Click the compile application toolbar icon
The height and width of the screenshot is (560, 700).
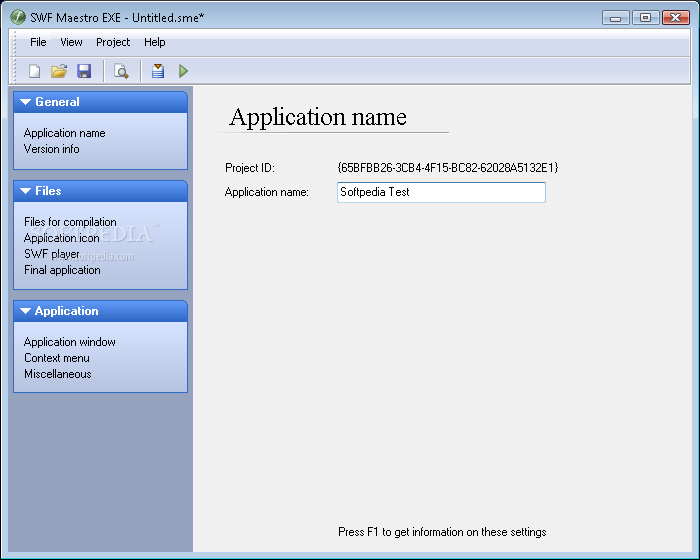click(x=158, y=71)
